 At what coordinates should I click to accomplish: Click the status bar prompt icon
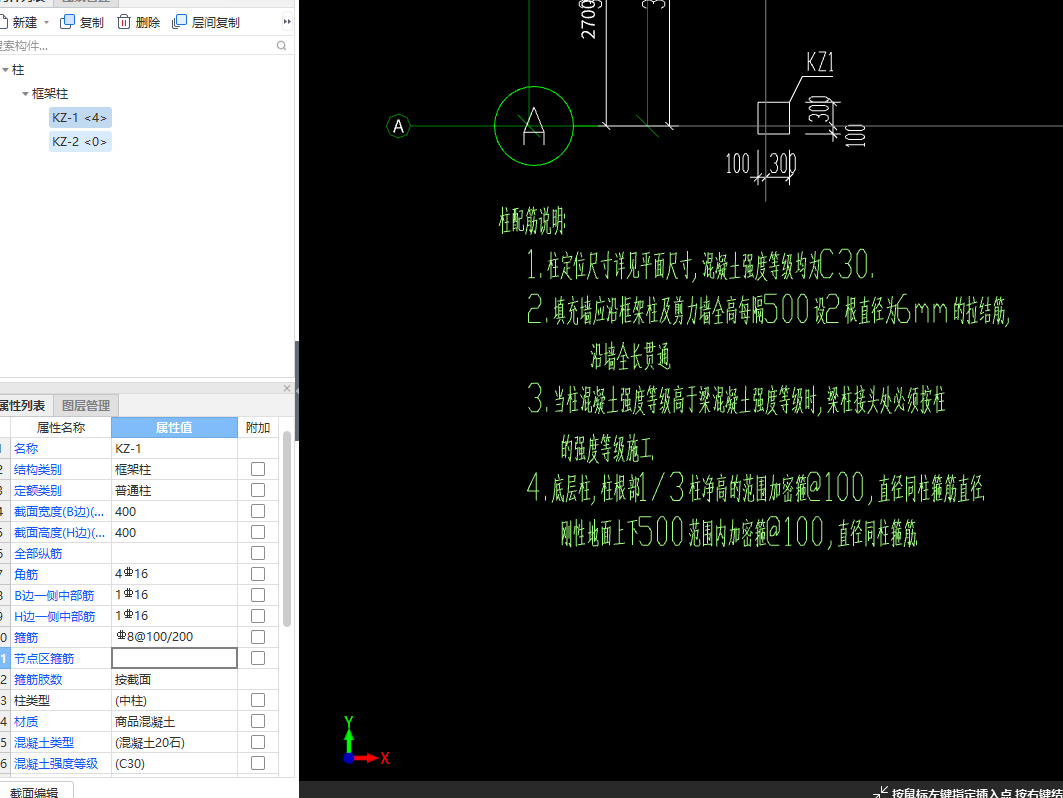point(880,792)
